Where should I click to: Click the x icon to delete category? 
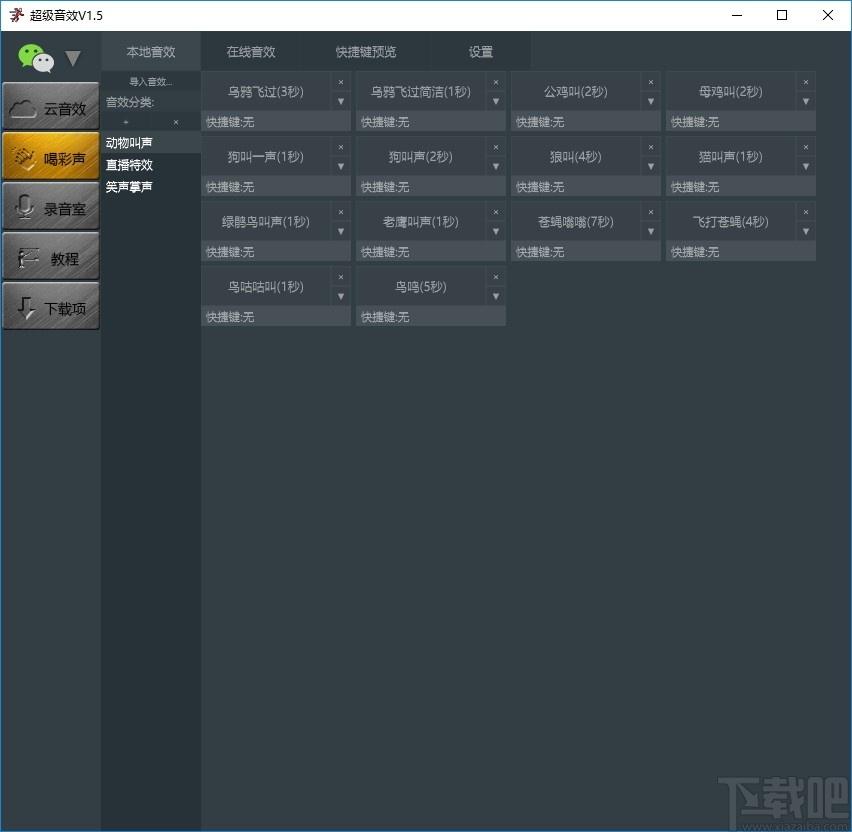(176, 122)
